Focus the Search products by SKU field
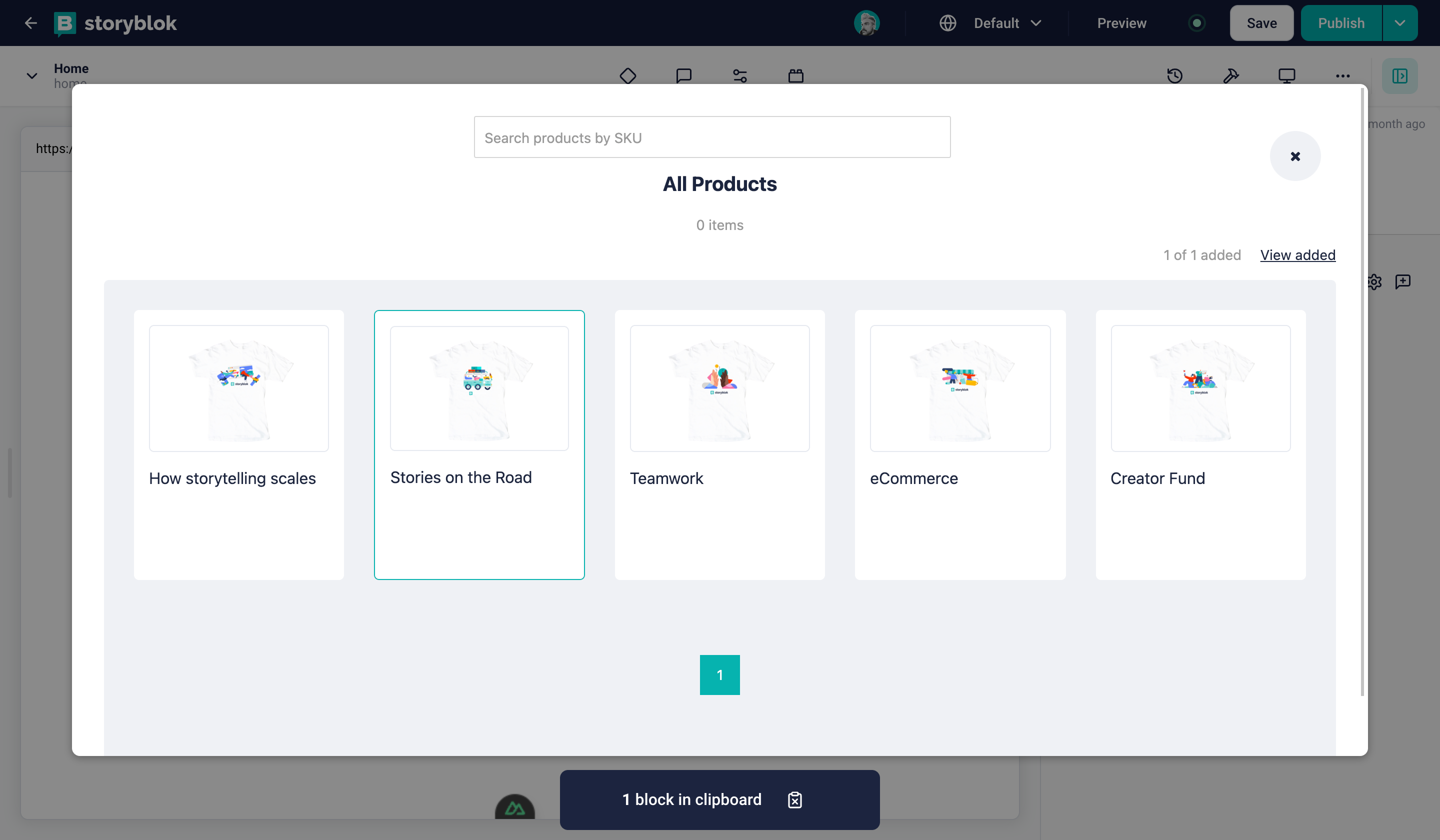The height and width of the screenshot is (840, 1440). [712, 137]
